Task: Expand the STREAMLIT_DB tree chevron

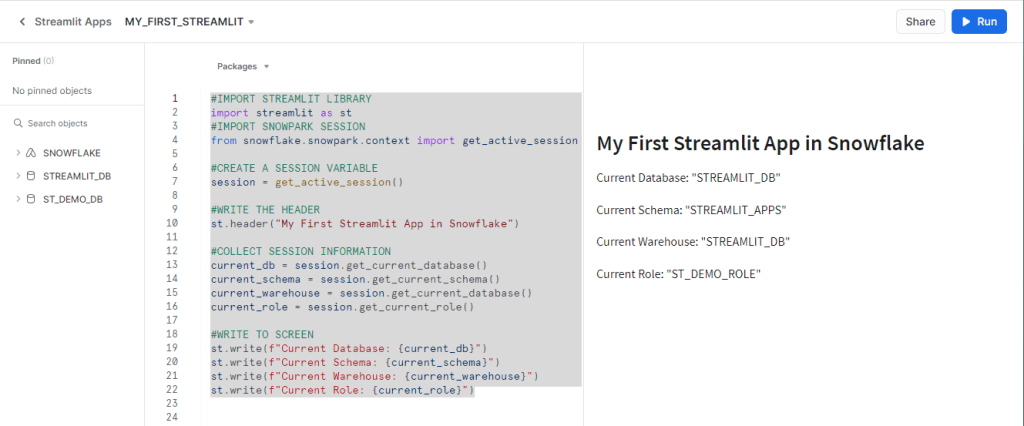Action: [17, 176]
